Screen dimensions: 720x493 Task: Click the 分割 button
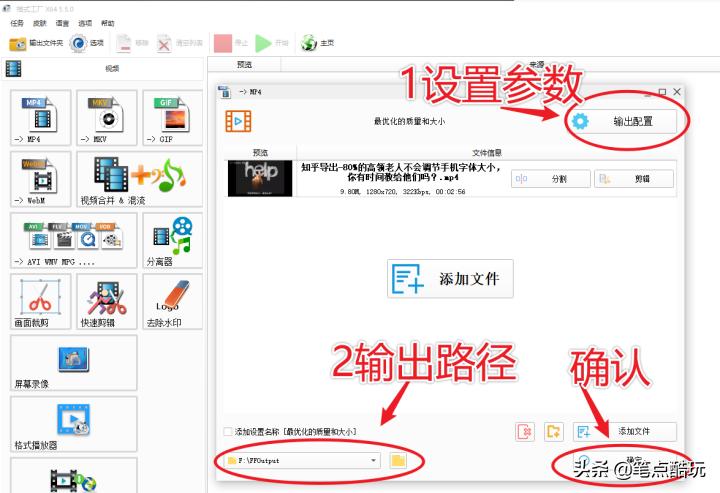(x=551, y=179)
